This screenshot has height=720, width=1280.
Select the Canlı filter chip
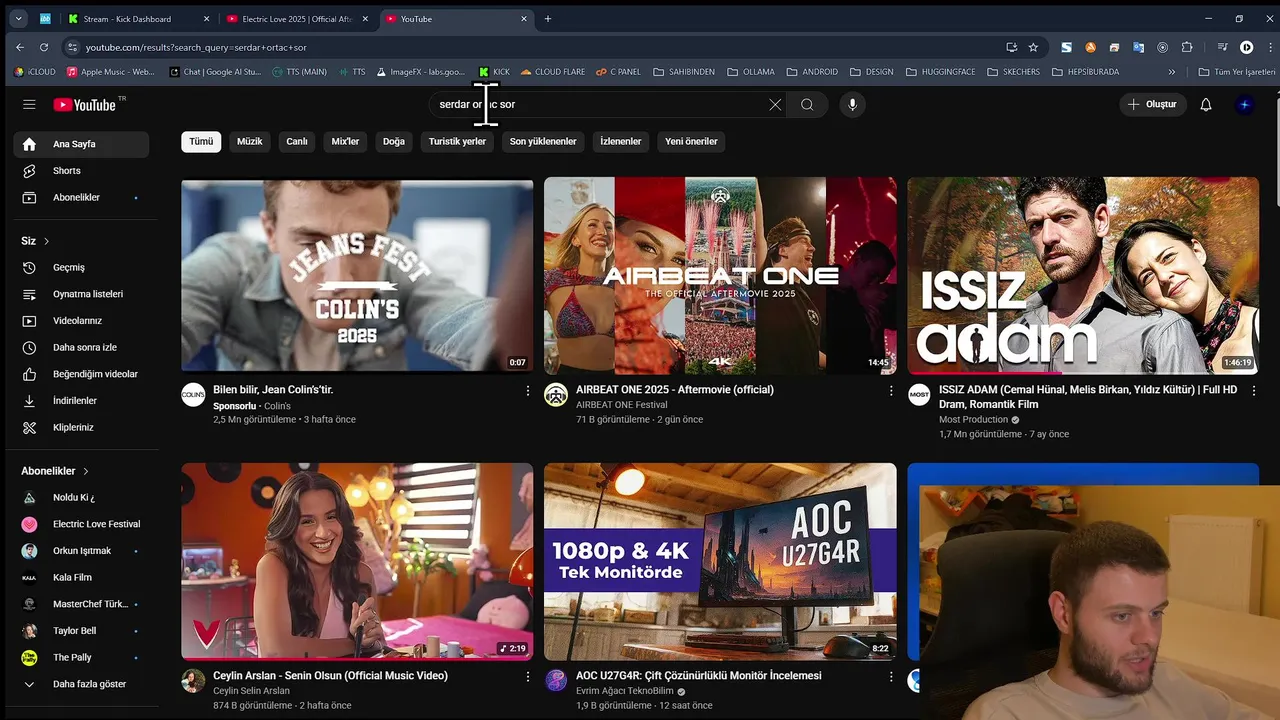tap(297, 141)
